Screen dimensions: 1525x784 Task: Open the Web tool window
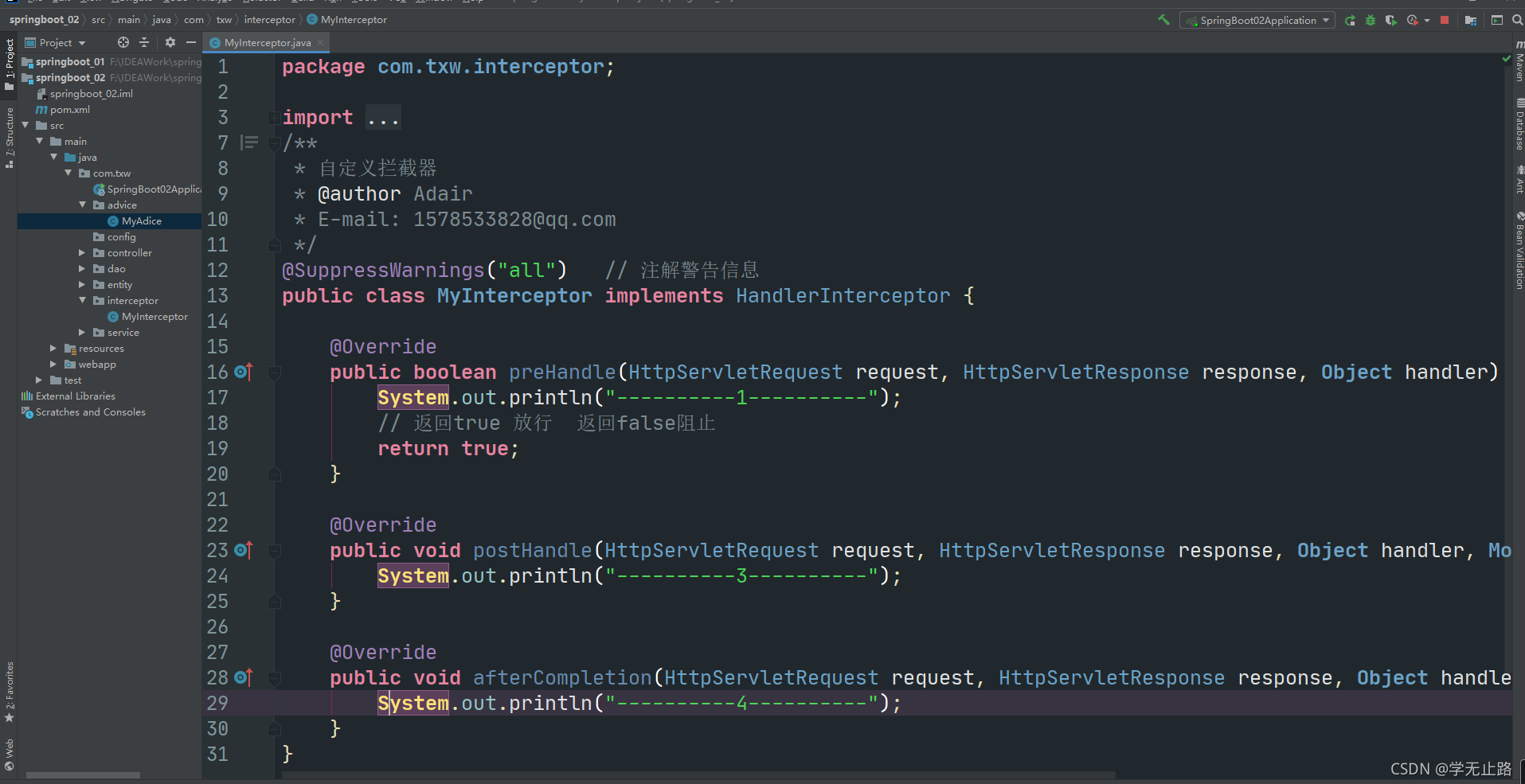pos(9,755)
